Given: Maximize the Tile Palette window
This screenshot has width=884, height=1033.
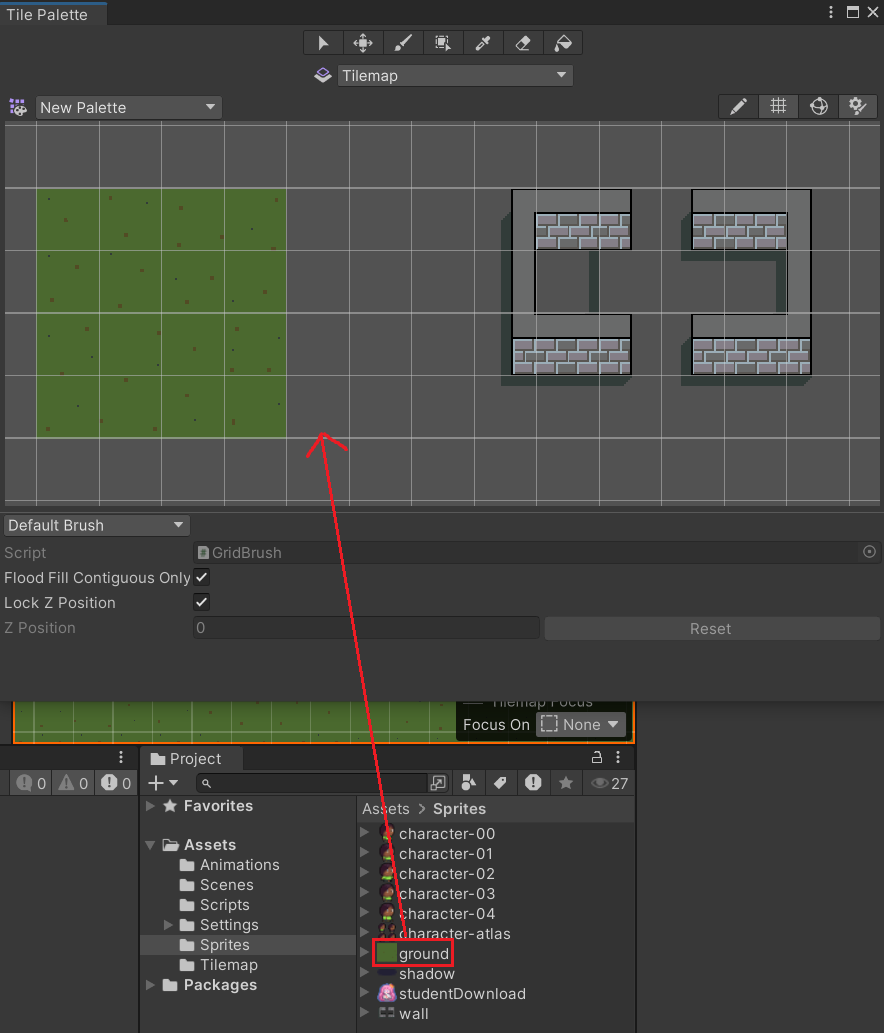Looking at the screenshot, I should 853,13.
